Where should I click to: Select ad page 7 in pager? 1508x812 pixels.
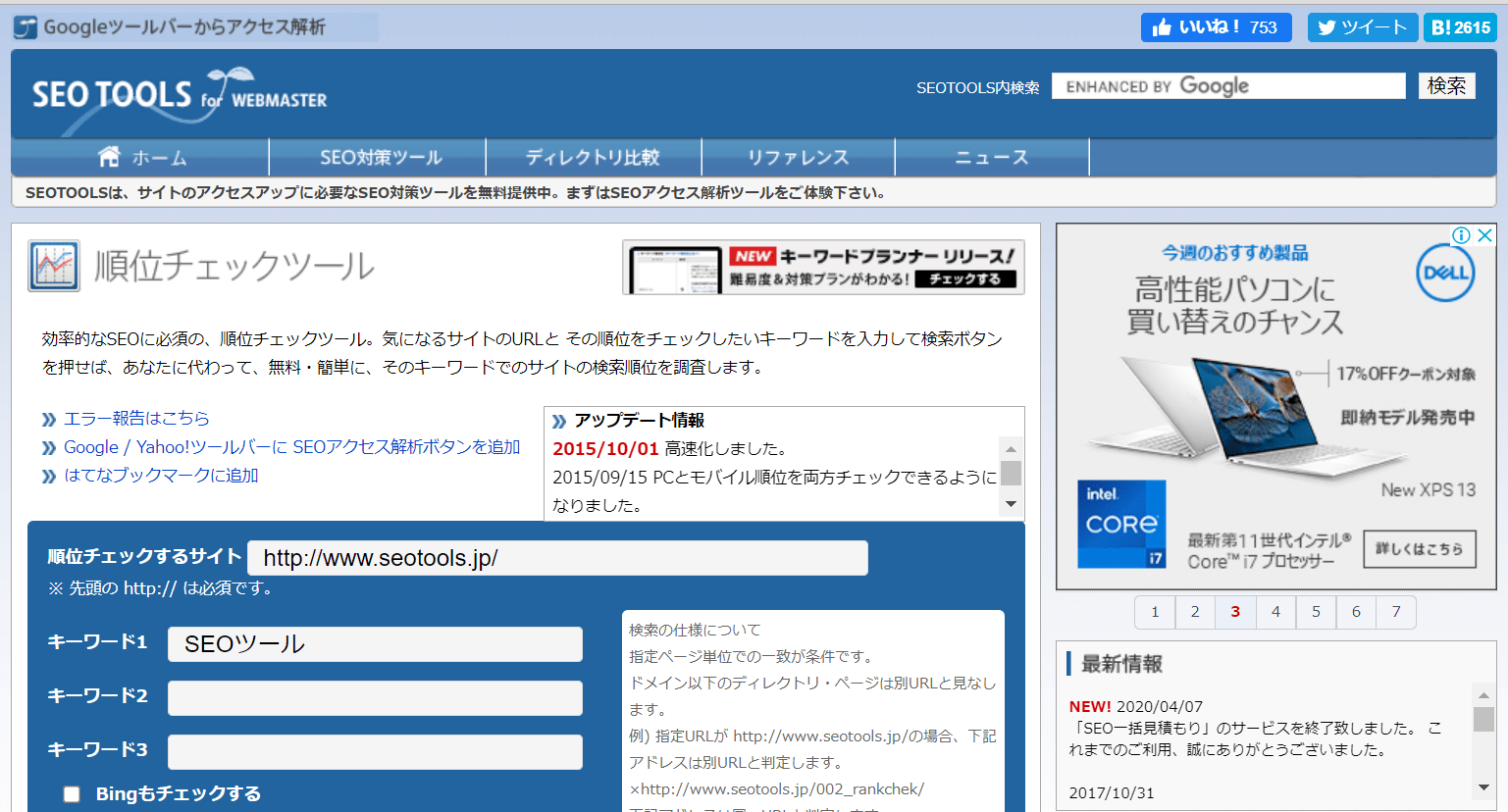(1396, 612)
